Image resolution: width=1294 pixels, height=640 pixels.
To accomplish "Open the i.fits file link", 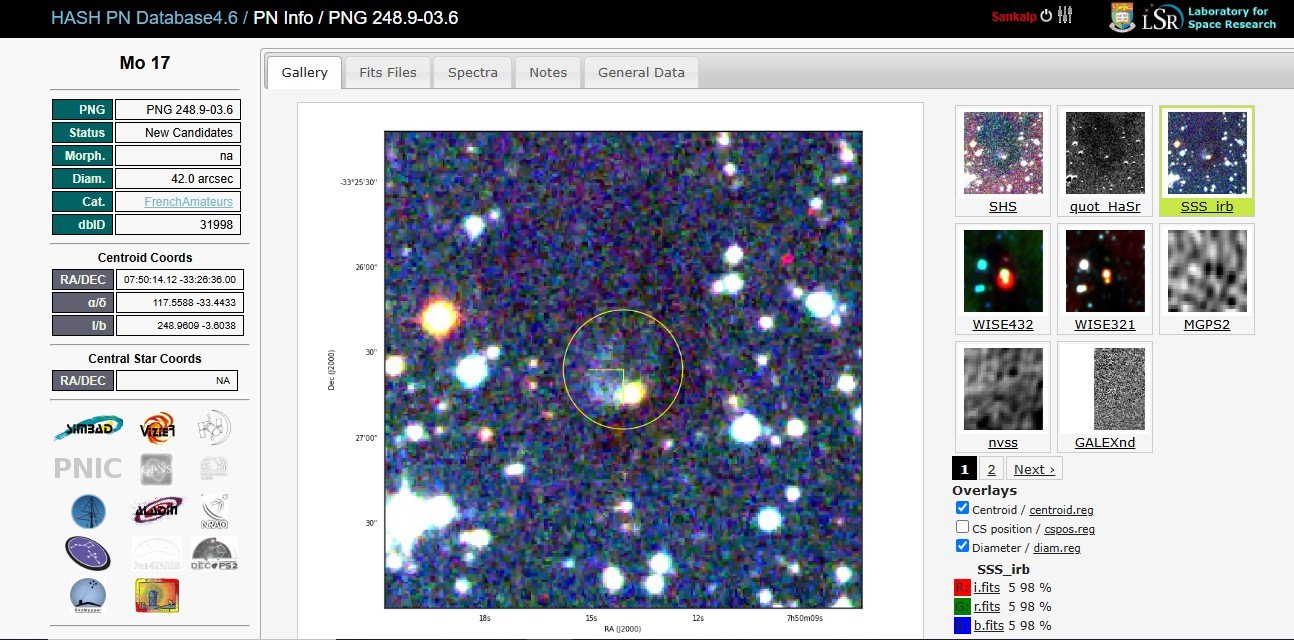I will pos(987,587).
